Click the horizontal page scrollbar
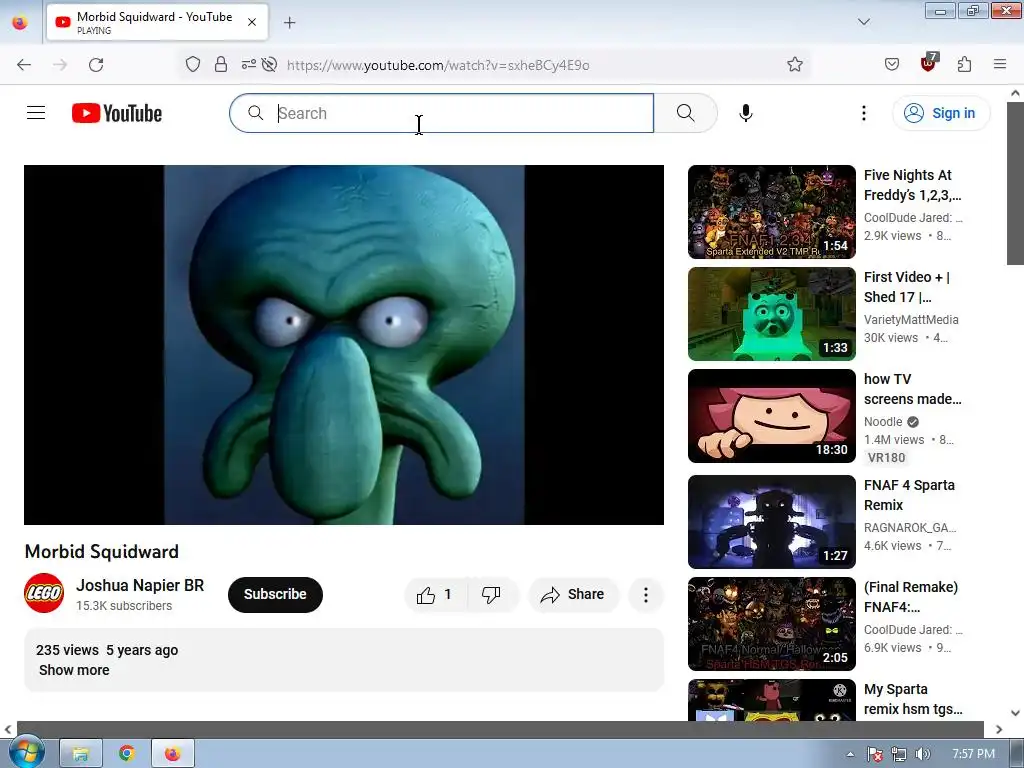The height and width of the screenshot is (768, 1024). click(x=500, y=729)
